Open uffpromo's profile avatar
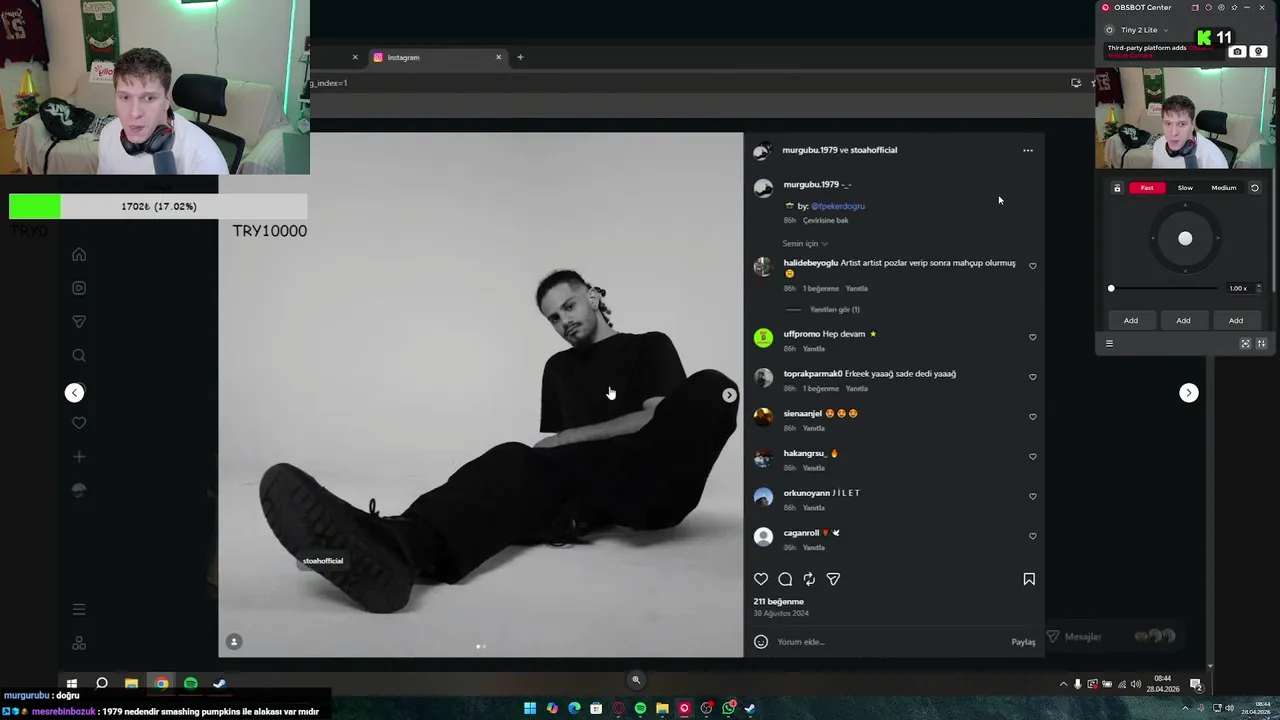Viewport: 1280px width, 720px height. [x=763, y=338]
